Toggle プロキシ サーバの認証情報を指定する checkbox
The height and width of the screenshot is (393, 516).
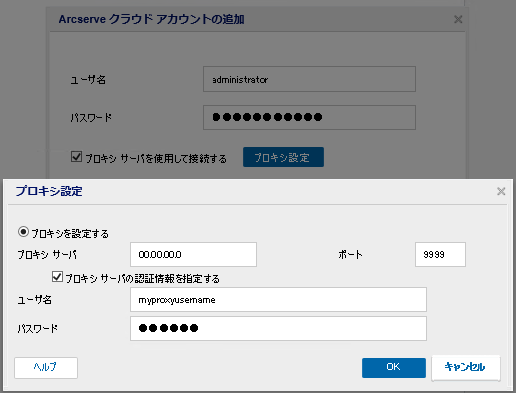(x=57, y=277)
